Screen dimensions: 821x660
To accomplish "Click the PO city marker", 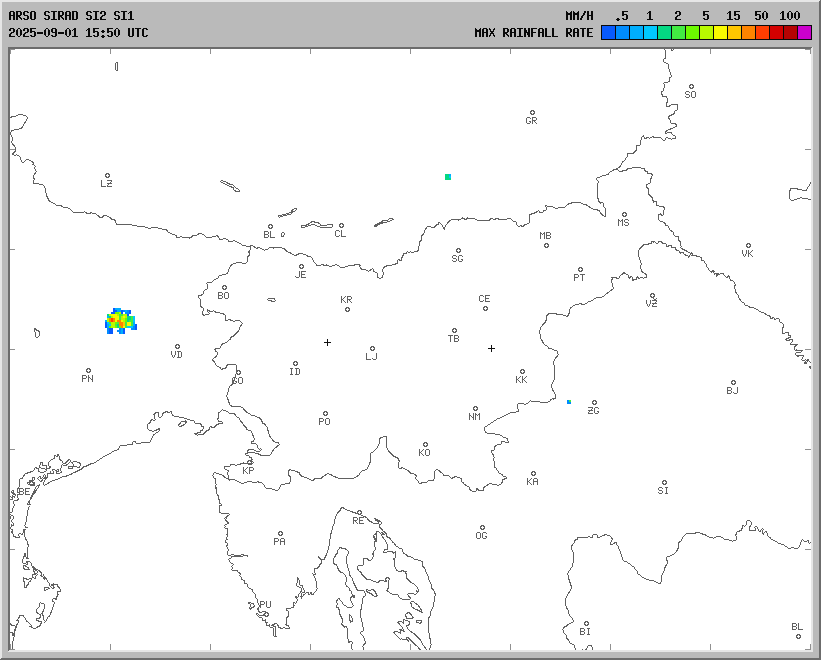I will tap(325, 413).
